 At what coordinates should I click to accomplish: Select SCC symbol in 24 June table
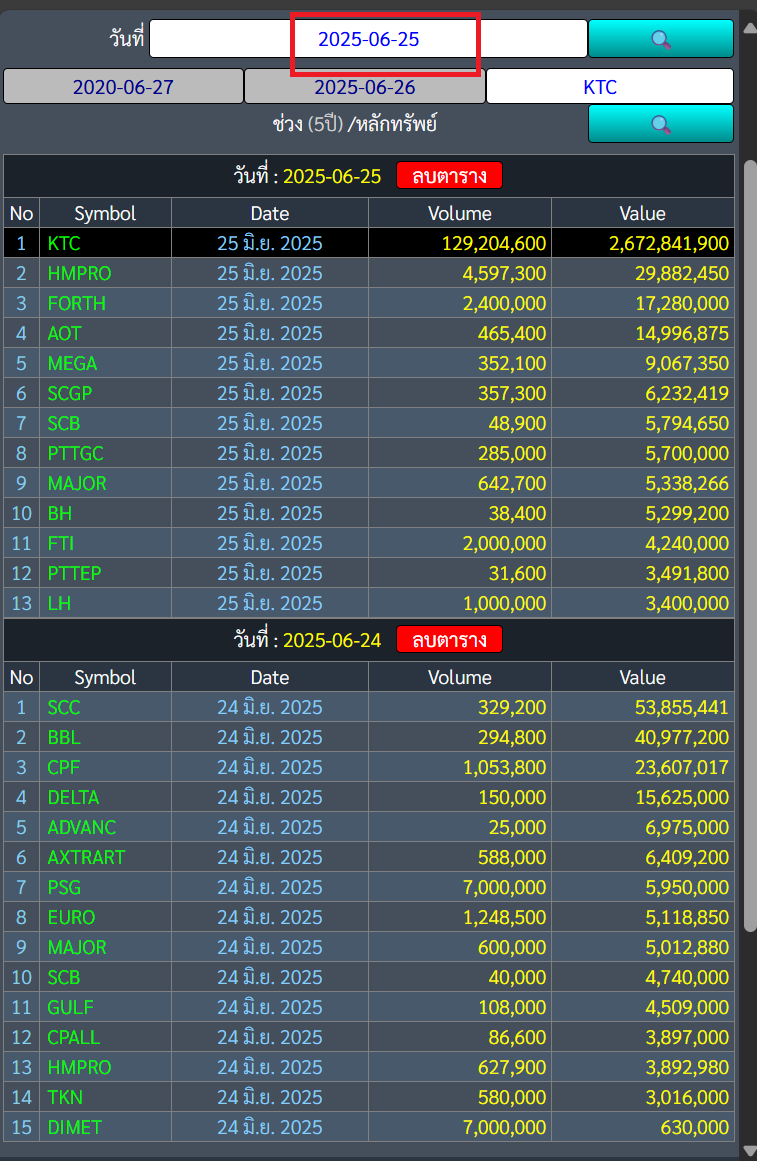click(64, 707)
